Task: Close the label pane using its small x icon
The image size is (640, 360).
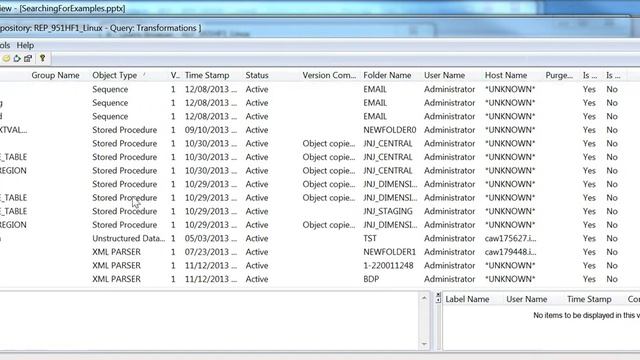Action: [438, 295]
